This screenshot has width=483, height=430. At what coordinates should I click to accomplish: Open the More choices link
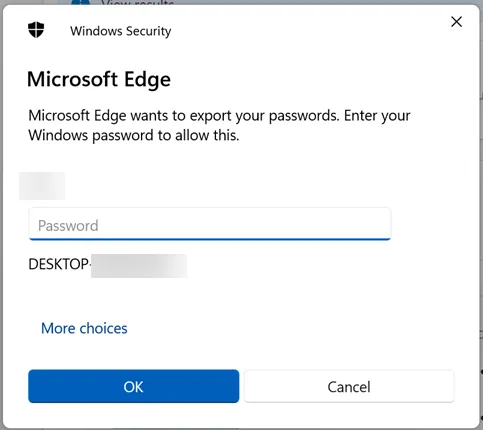[84, 328]
